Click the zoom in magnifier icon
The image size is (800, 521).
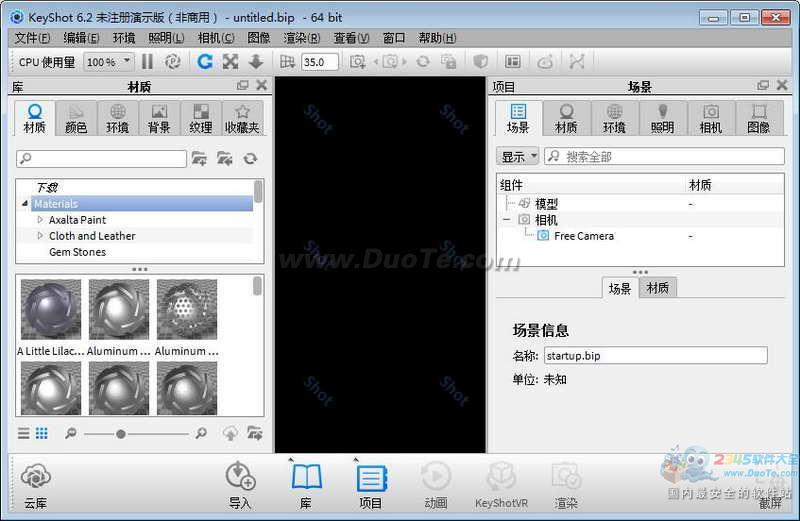pyautogui.click(x=201, y=434)
